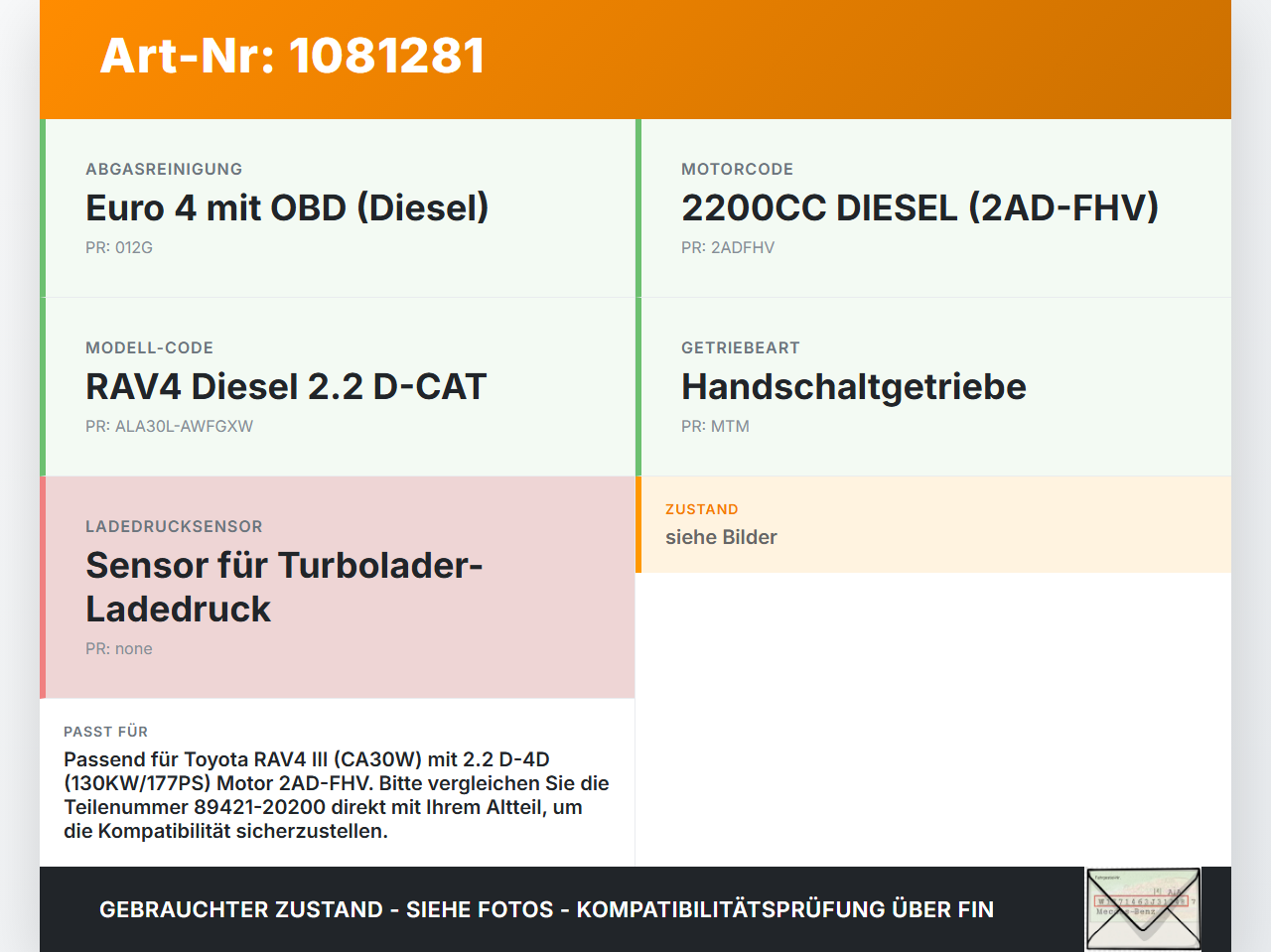Click the orange 'ZUSTAND' label

coord(701,509)
